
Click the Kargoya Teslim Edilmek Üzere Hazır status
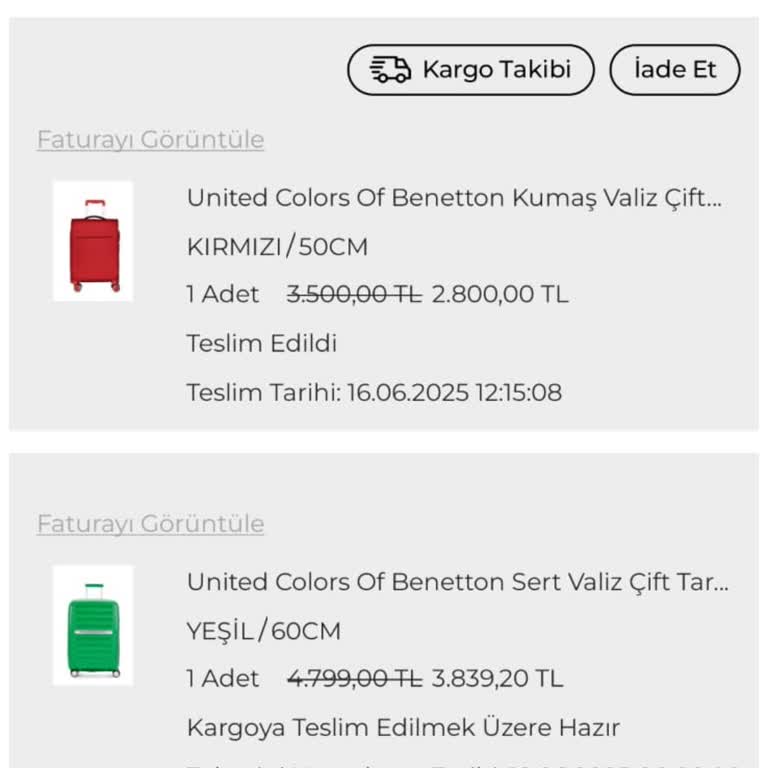403,727
